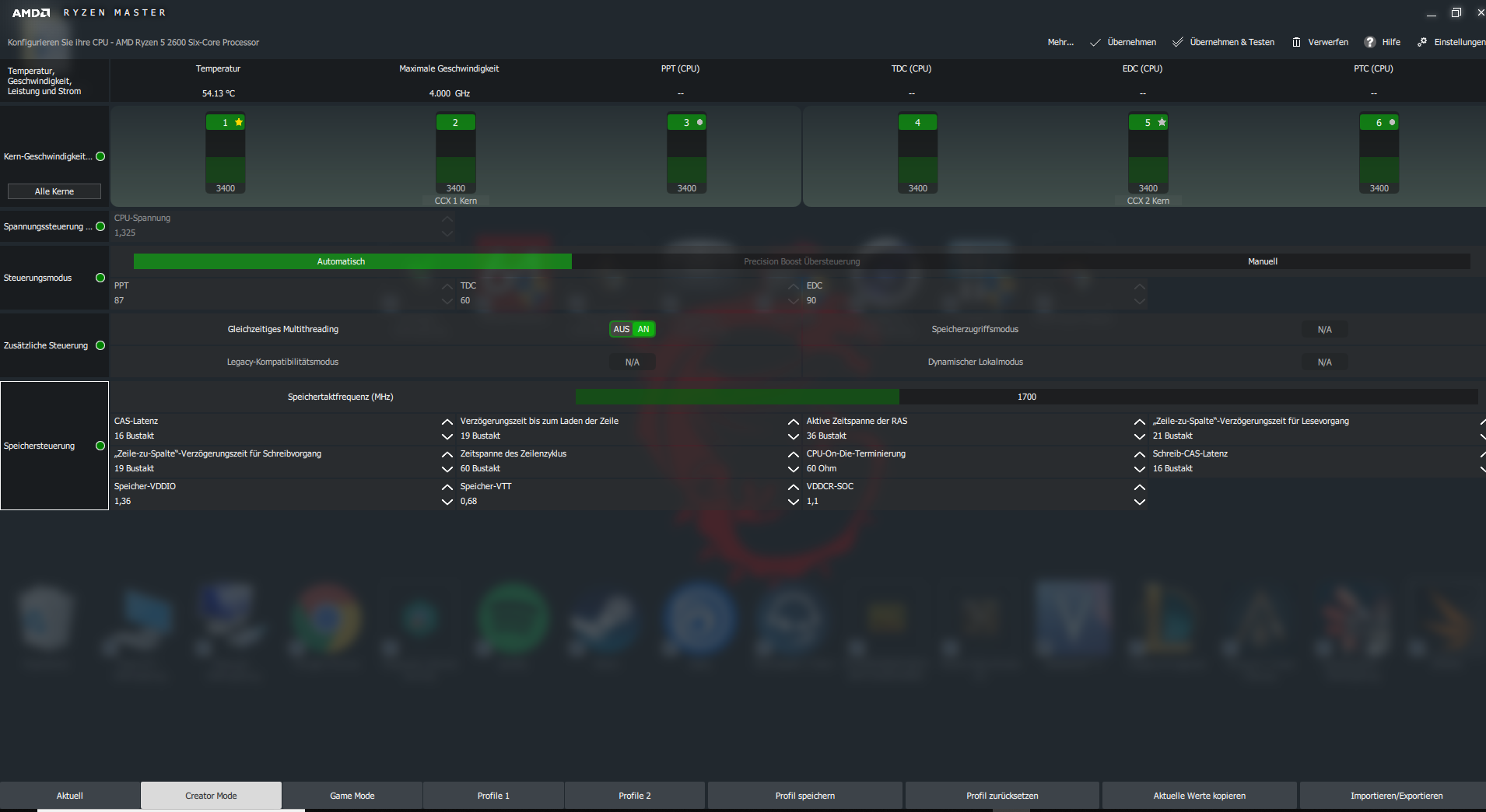Increase VDDCR-SOC voltage

pos(1140,487)
